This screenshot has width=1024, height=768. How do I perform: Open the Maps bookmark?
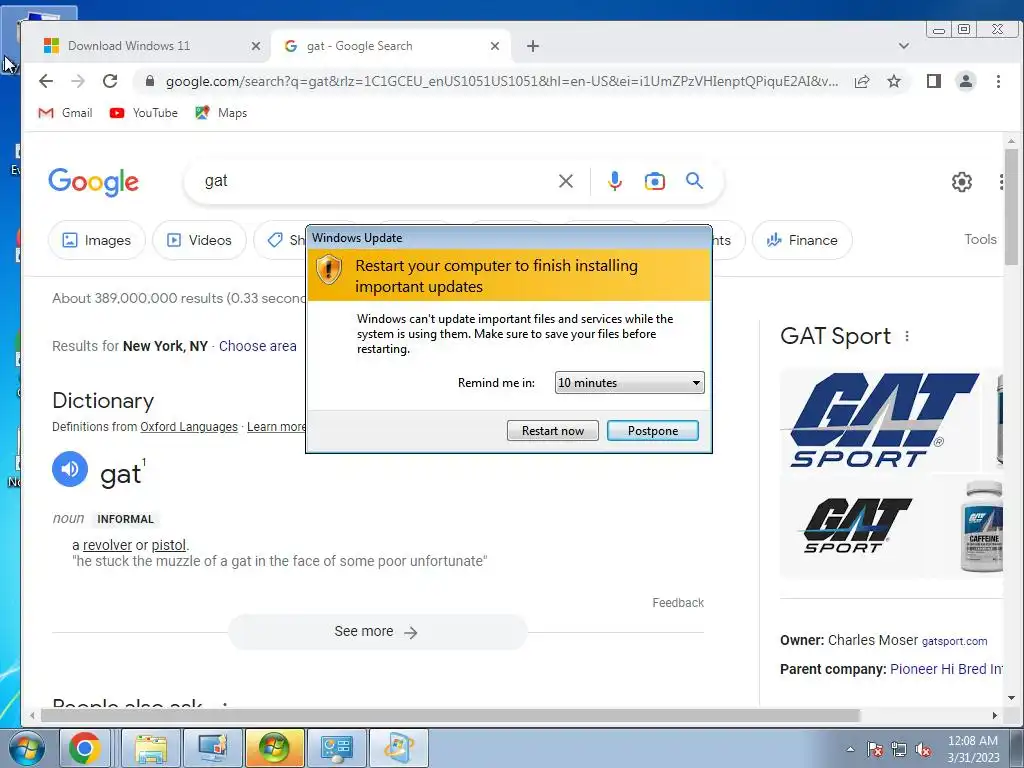click(221, 113)
